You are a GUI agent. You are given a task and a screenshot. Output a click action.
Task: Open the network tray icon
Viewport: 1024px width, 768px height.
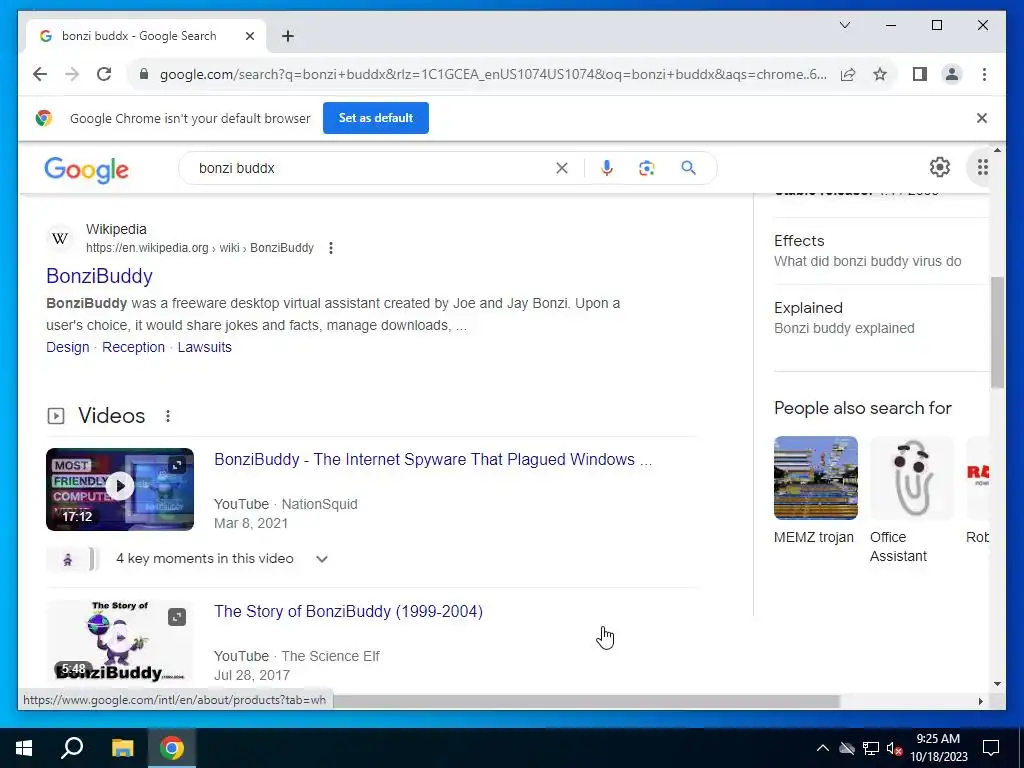871,748
